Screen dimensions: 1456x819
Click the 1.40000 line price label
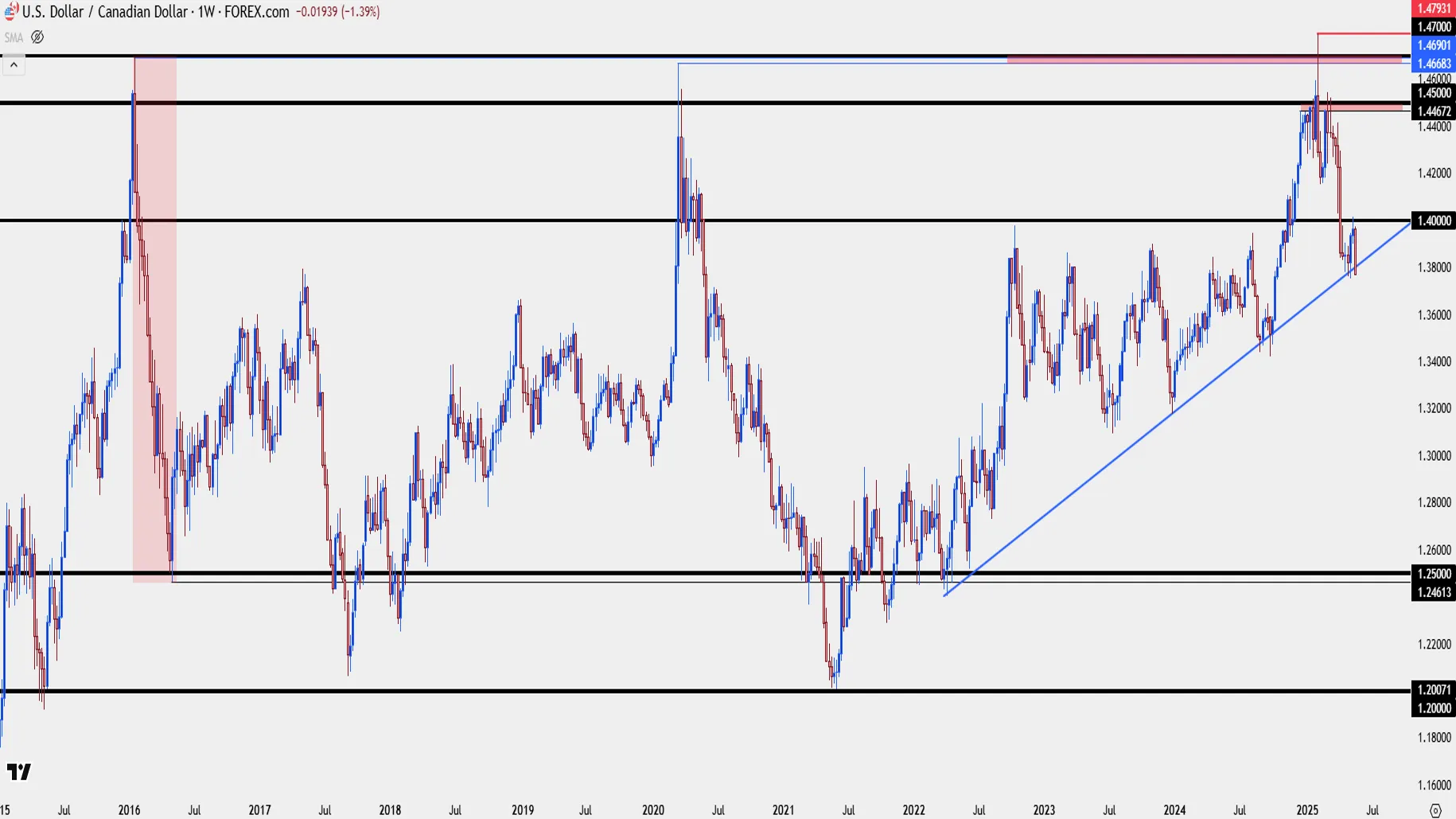pos(1434,220)
